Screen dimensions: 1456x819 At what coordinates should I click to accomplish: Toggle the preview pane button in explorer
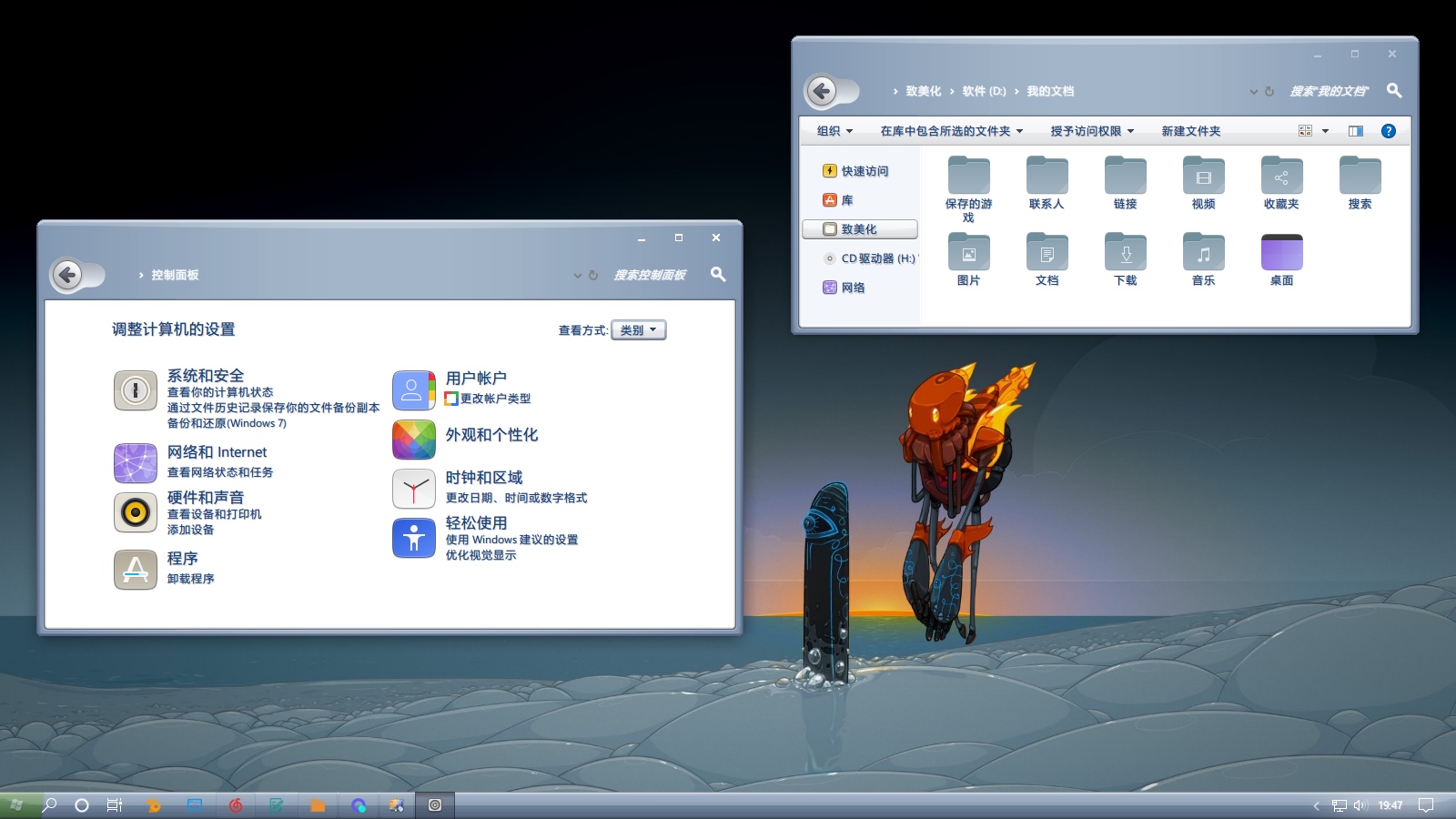coord(1356,131)
